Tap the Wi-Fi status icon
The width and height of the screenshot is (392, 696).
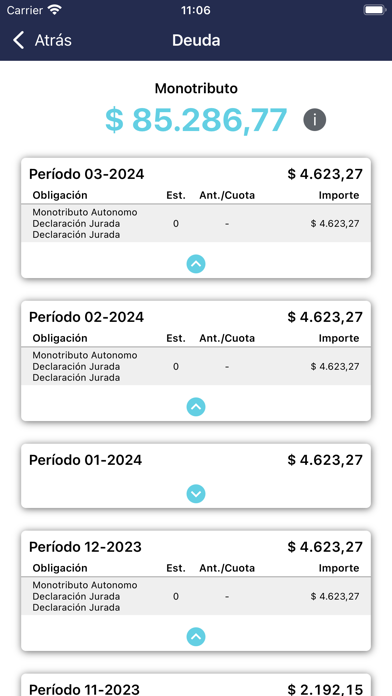[x=55, y=10]
